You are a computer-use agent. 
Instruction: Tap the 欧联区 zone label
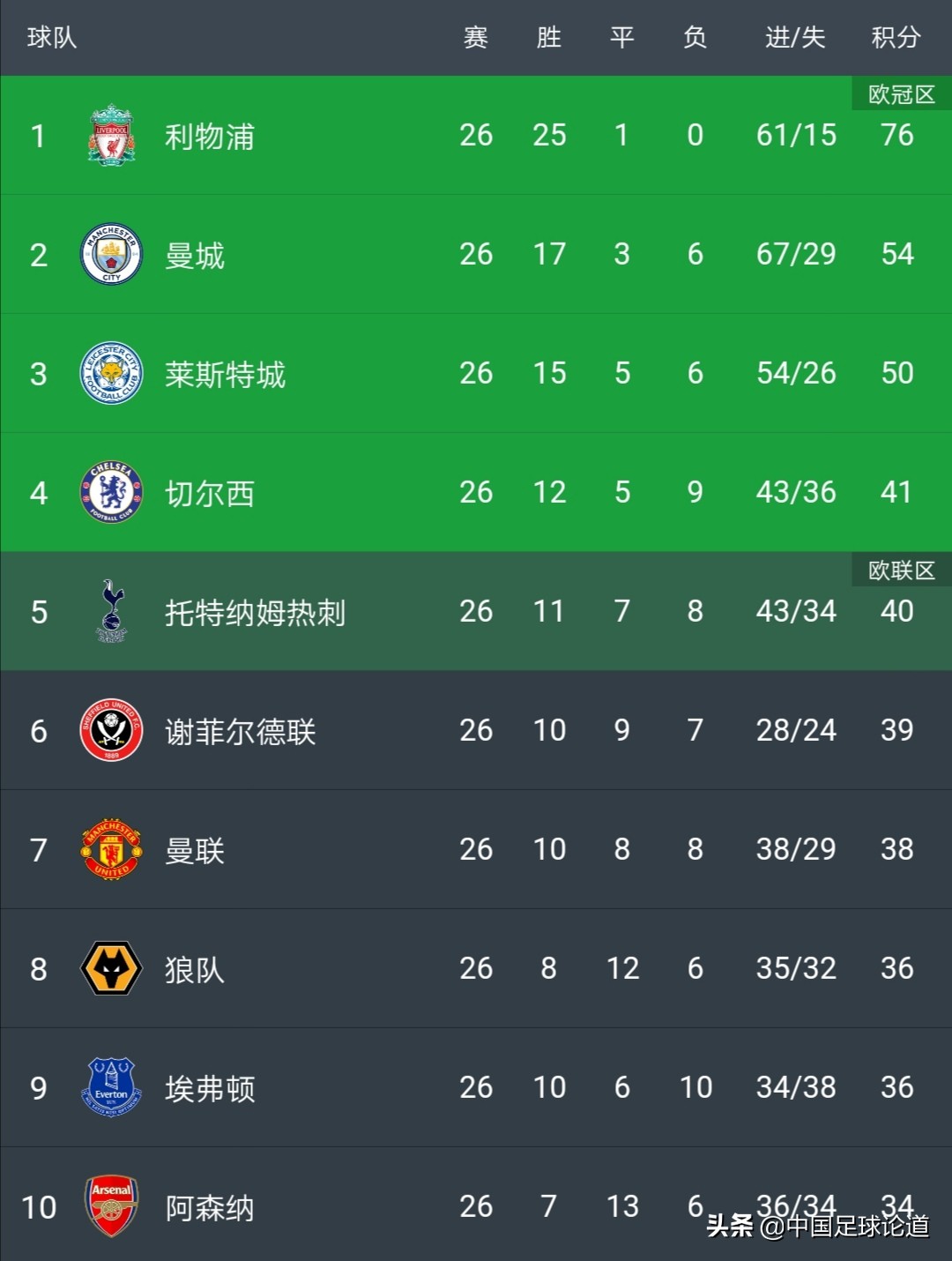pyautogui.click(x=902, y=570)
